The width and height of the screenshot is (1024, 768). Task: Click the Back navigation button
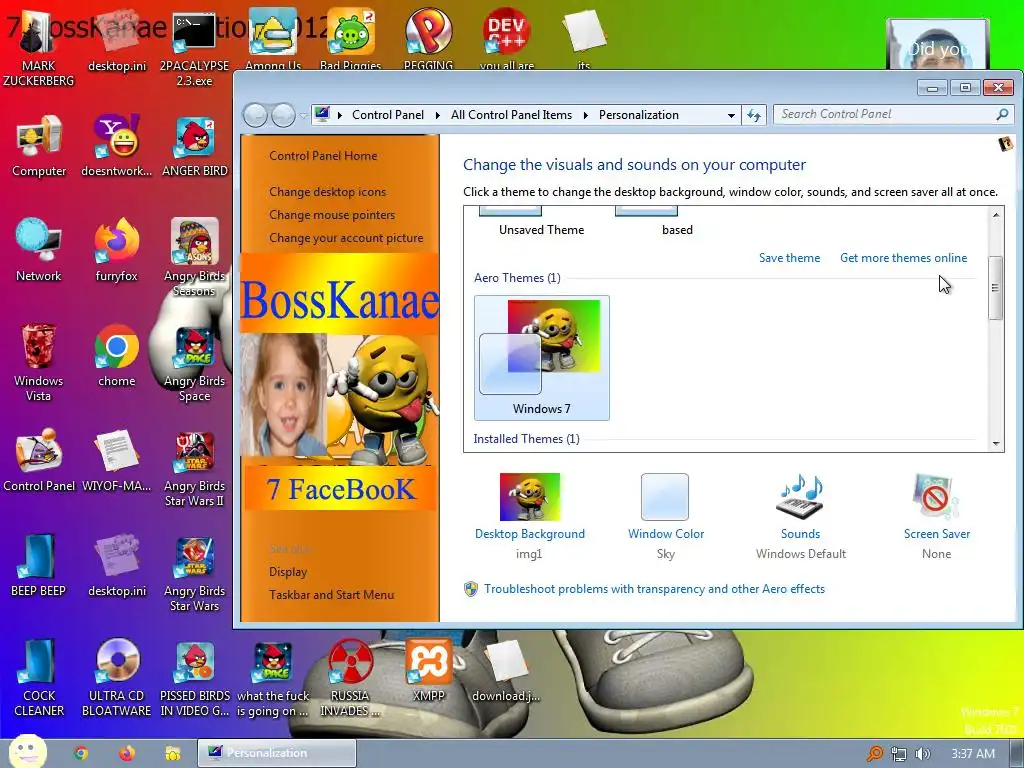pos(255,116)
